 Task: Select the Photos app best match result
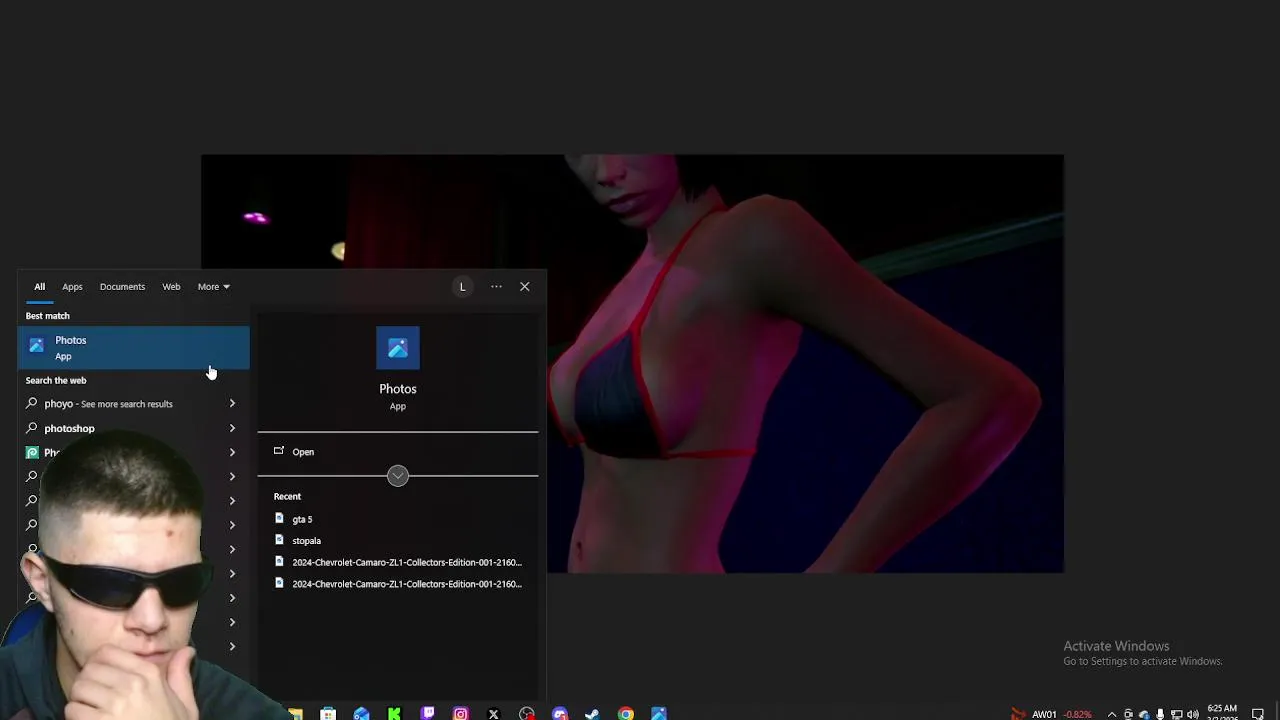tap(133, 348)
